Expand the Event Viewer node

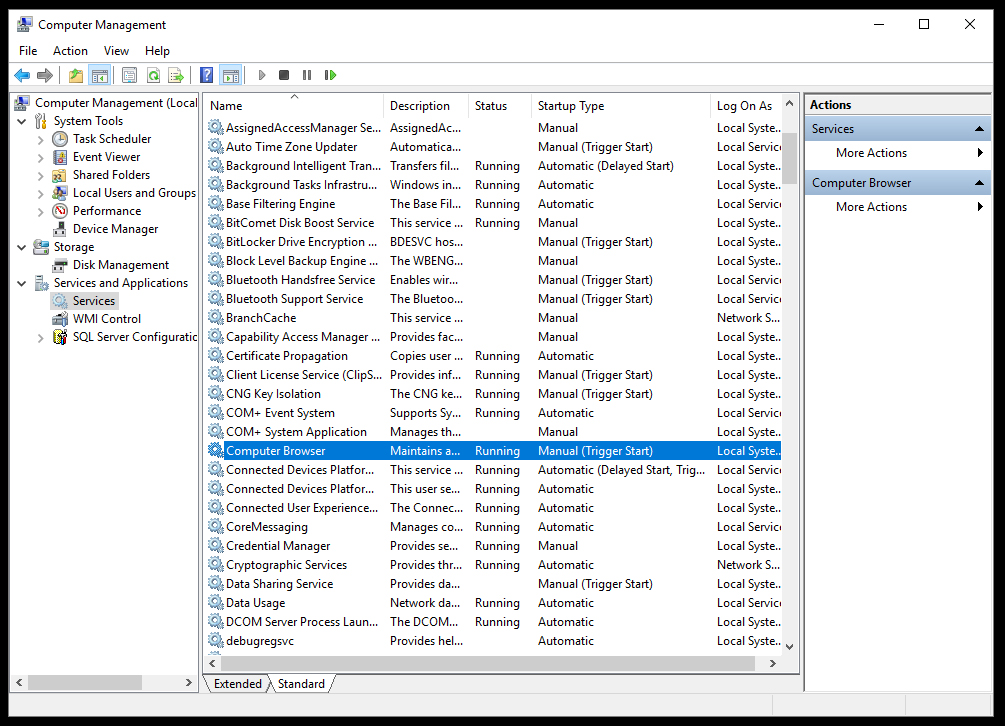pos(40,157)
